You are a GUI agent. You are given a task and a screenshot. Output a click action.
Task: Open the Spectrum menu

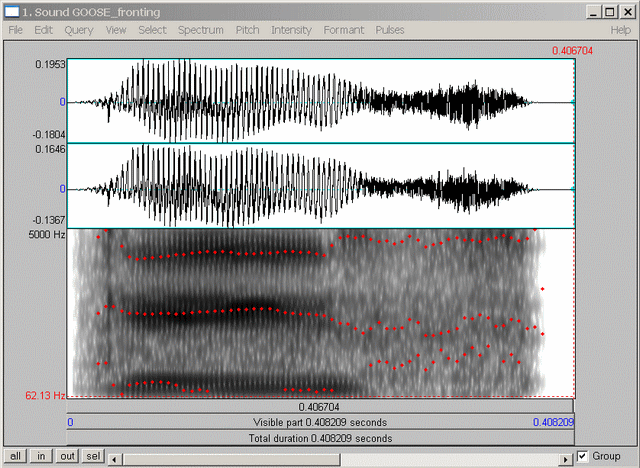click(x=201, y=30)
